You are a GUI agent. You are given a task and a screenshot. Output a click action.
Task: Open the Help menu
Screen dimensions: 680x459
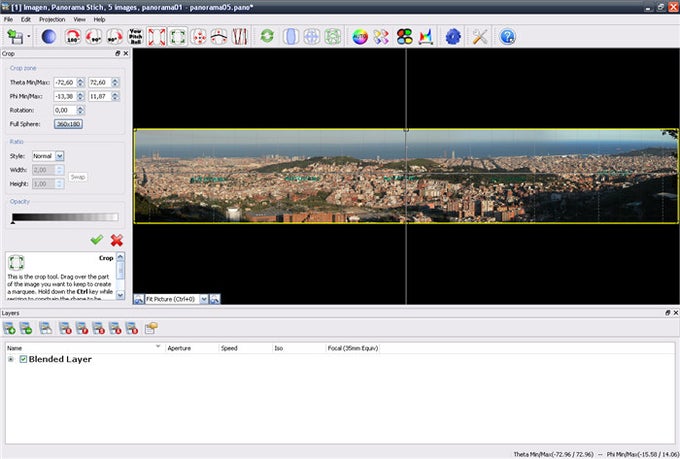[x=99, y=20]
